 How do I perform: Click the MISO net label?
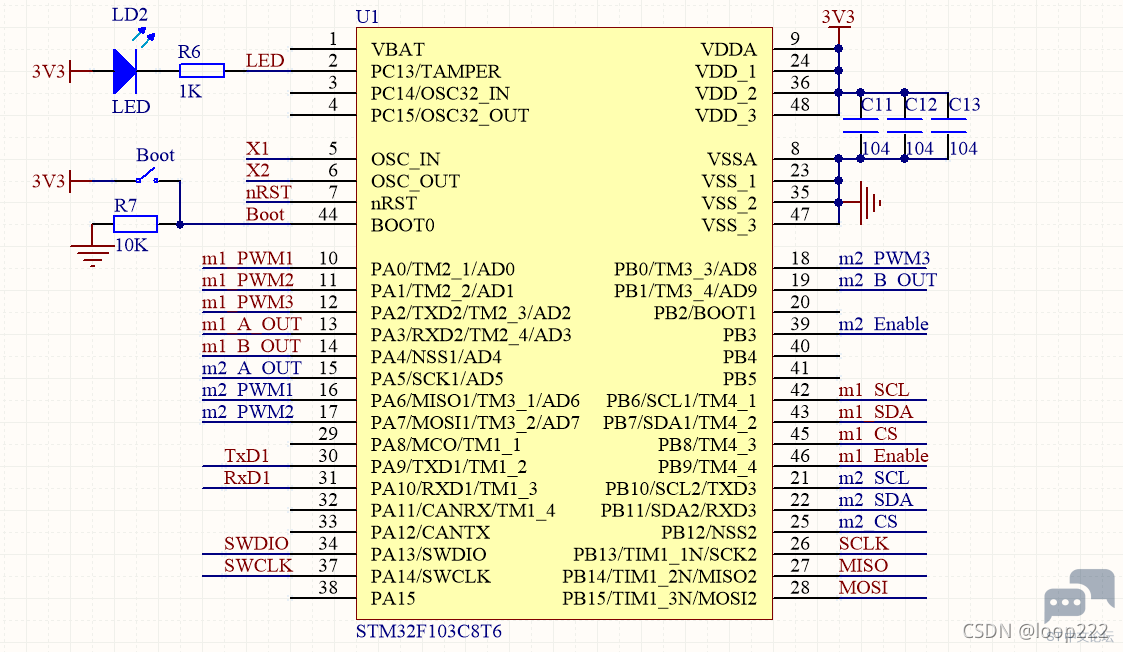pyautogui.click(x=864, y=565)
